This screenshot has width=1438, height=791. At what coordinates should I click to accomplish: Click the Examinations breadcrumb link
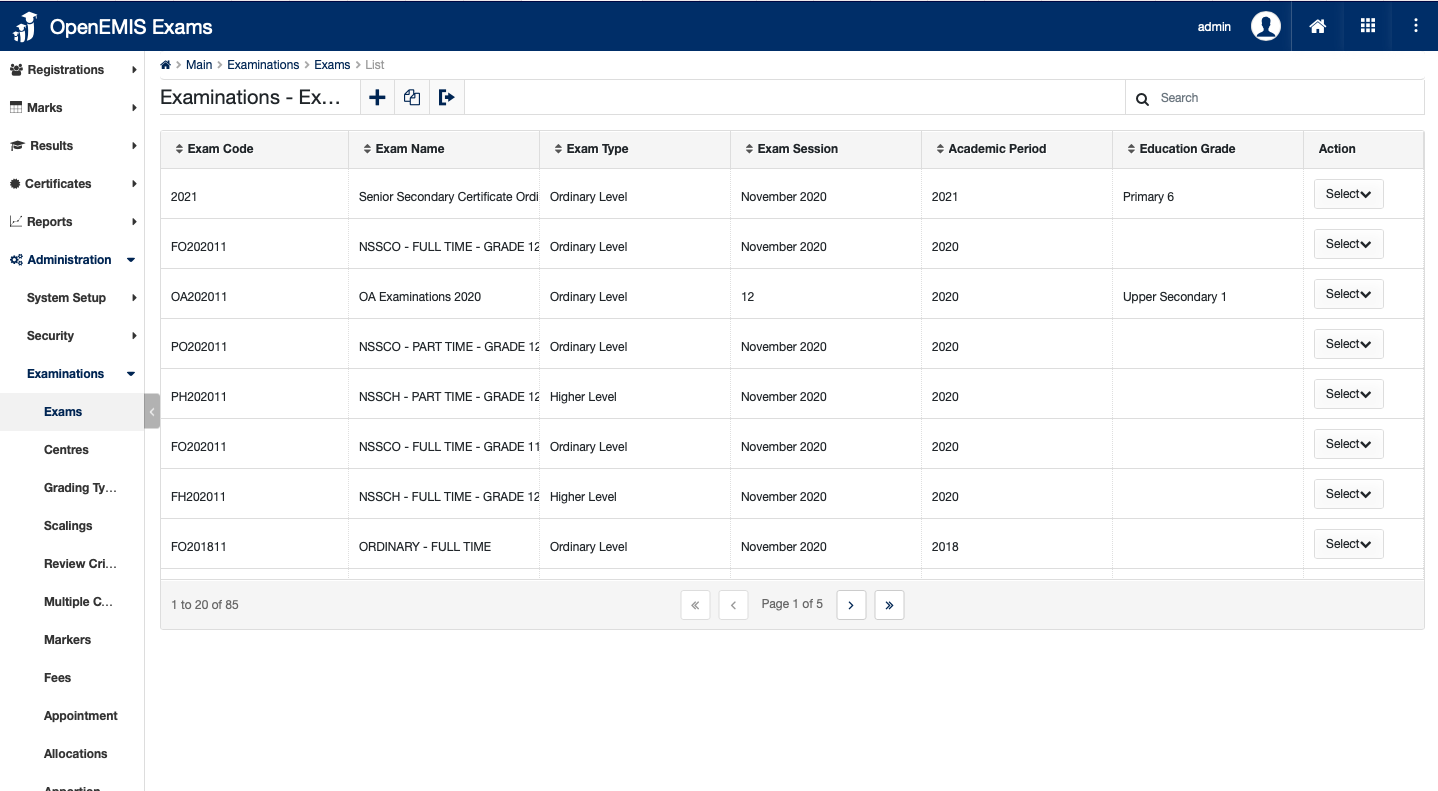[x=263, y=65]
